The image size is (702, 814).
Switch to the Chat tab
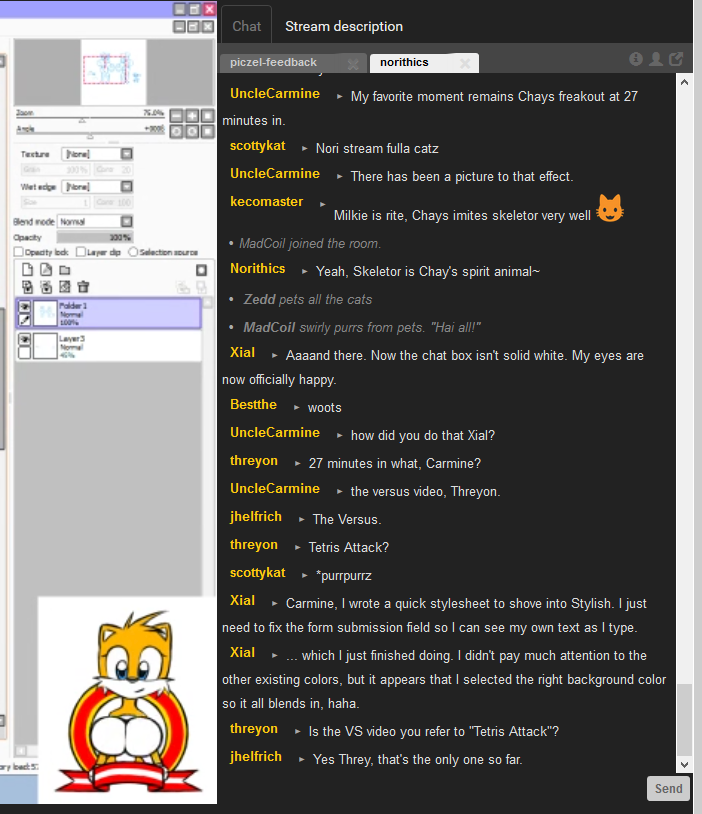[x=247, y=26]
